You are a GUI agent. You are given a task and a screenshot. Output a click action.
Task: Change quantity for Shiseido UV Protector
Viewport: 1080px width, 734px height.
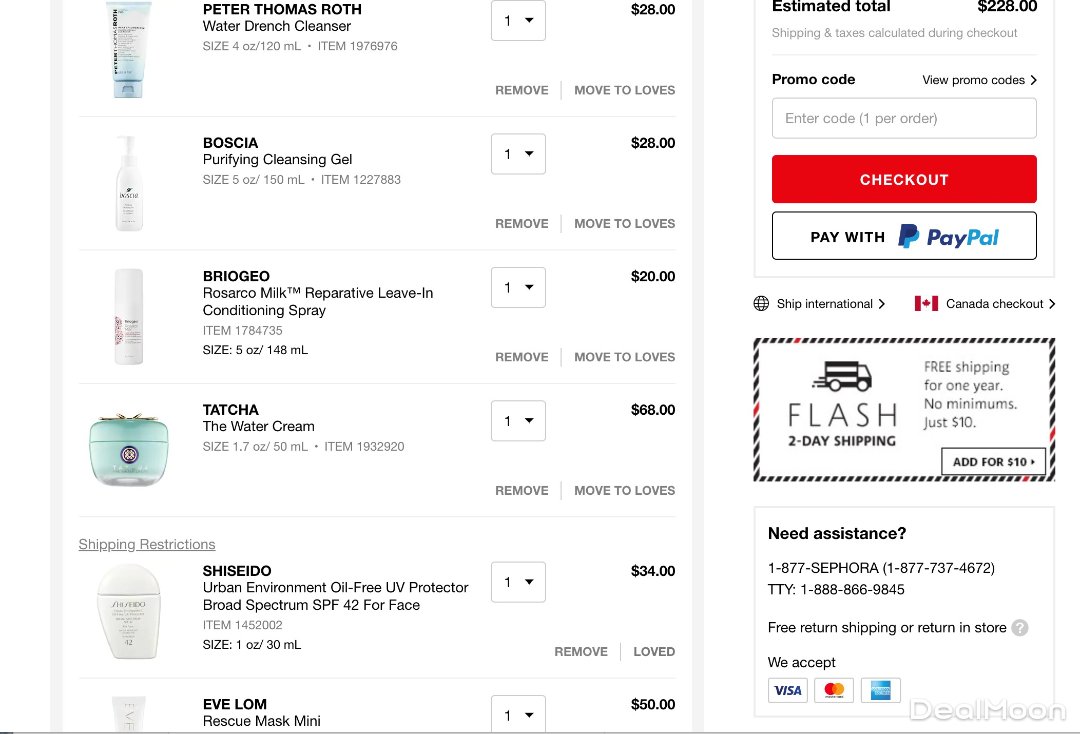518,582
